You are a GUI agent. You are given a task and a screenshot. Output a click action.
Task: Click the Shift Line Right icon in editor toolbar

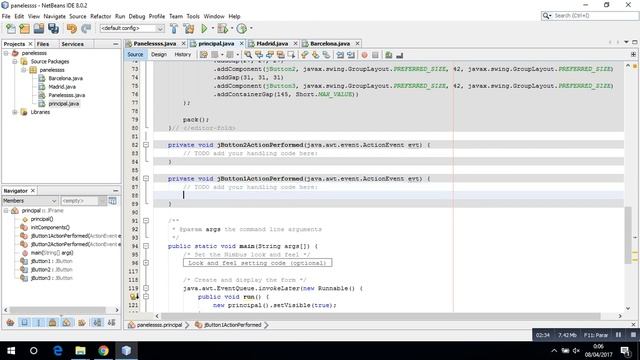pyautogui.click(x=351, y=55)
